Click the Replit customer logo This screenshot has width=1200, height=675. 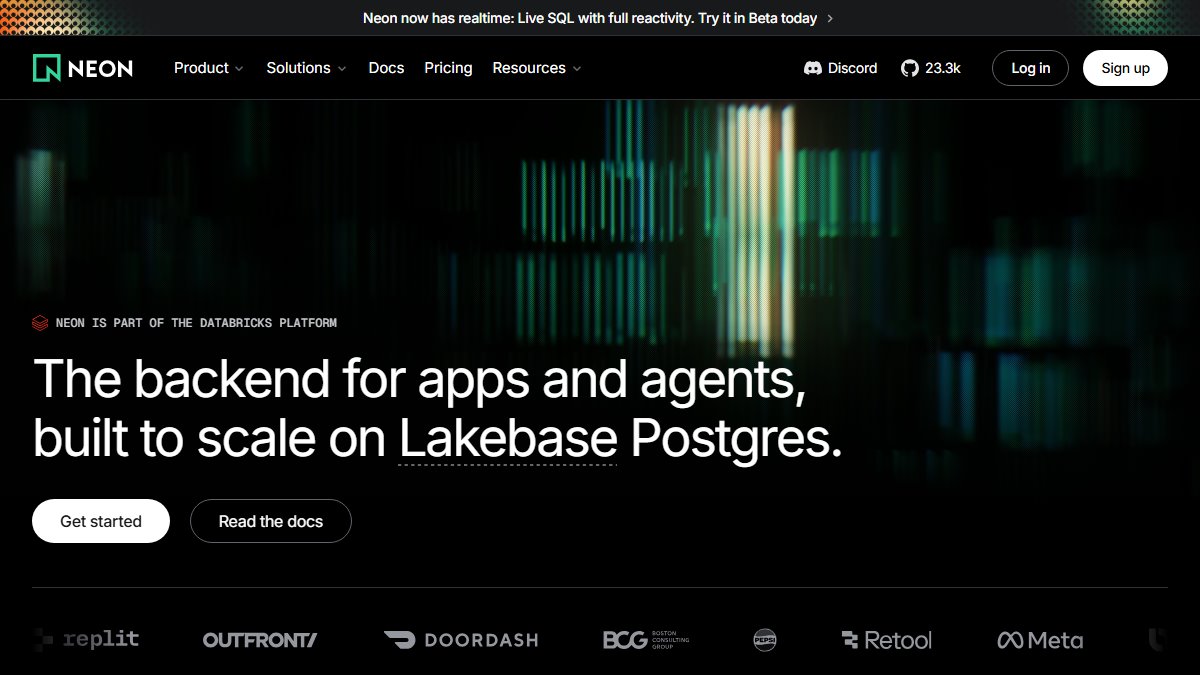[x=86, y=639]
